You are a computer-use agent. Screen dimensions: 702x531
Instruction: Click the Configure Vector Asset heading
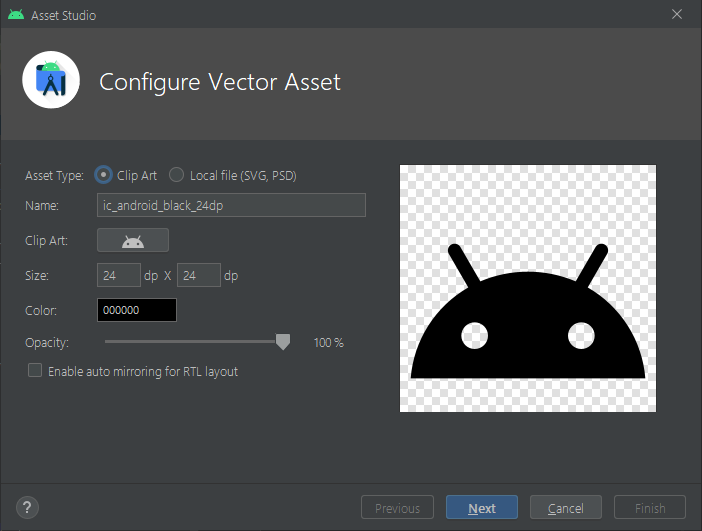[220, 82]
